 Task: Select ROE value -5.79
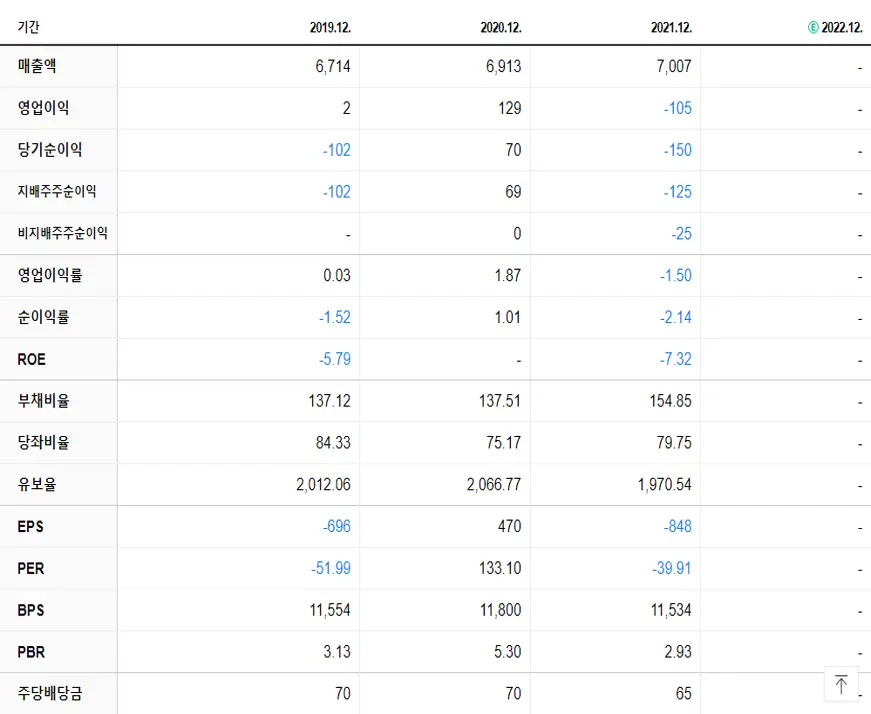click(x=335, y=359)
